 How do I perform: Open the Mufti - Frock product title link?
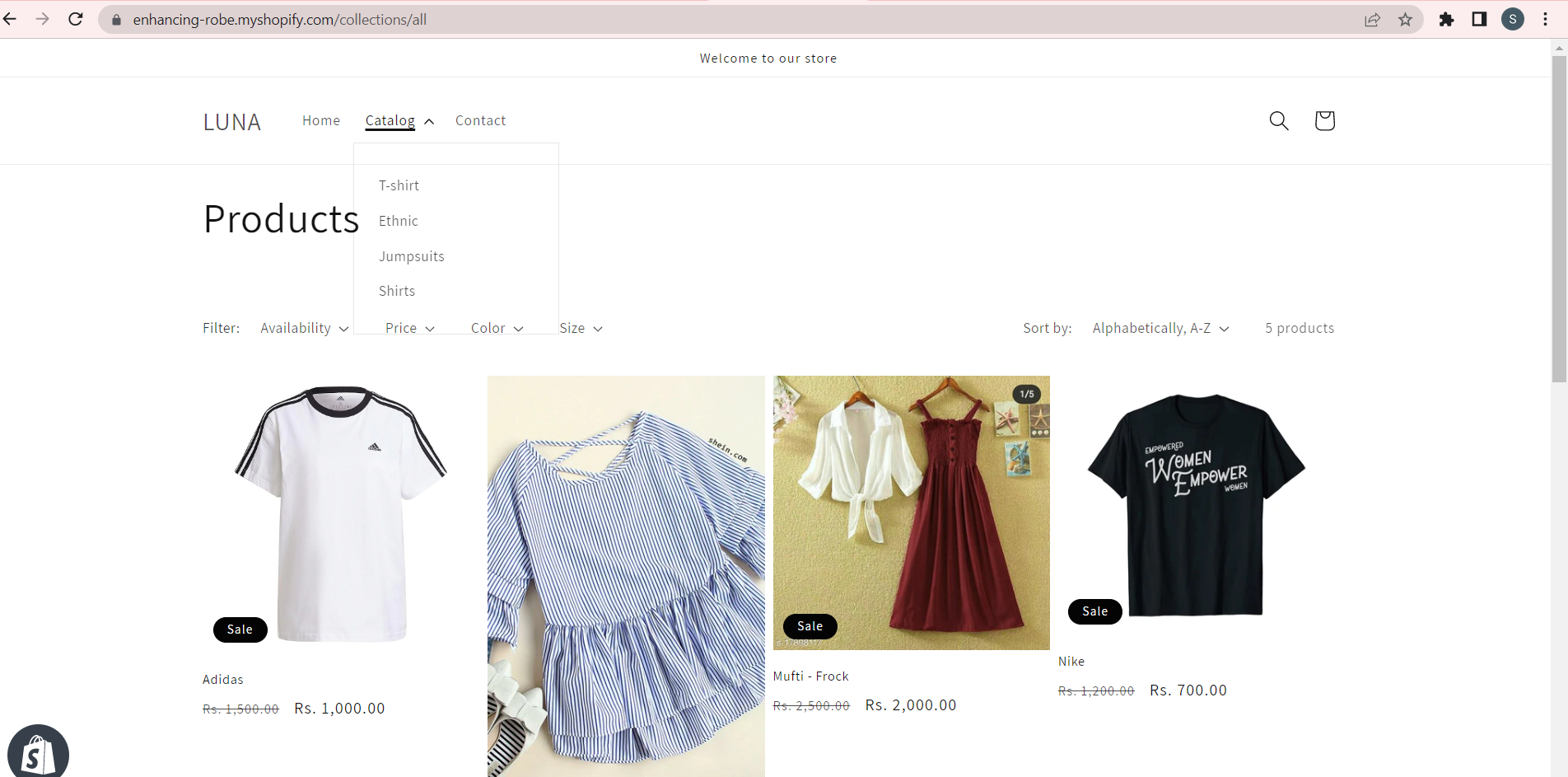[811, 676]
